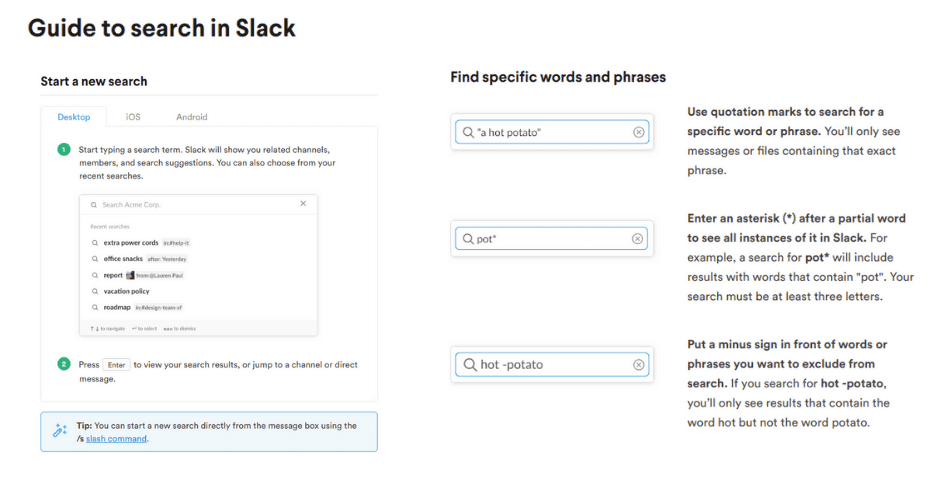Click the clear icon in hot -potato search

[639, 365]
